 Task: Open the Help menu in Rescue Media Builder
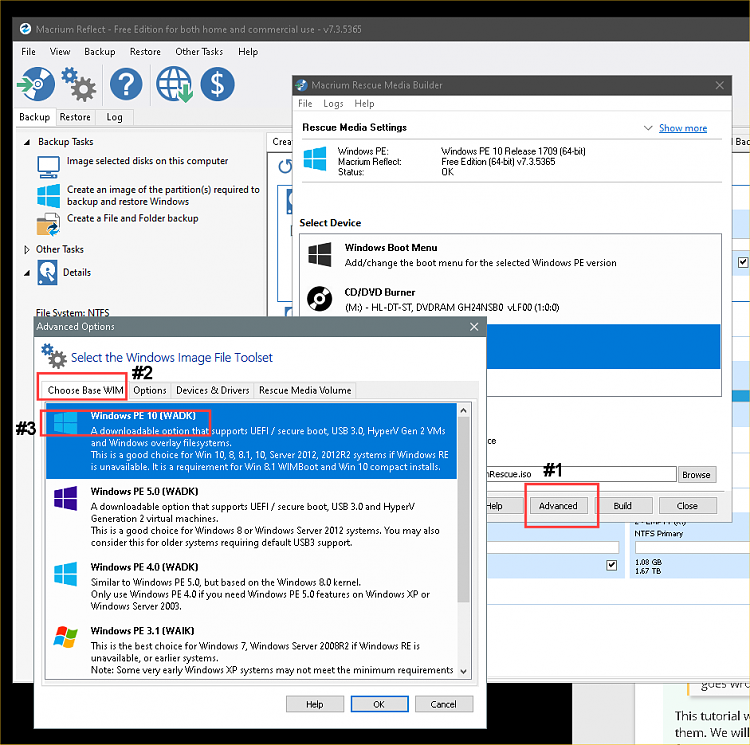[364, 104]
